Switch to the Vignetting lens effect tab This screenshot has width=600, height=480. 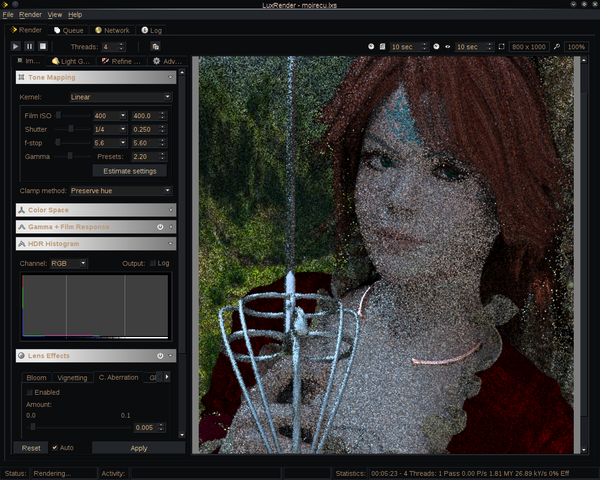point(72,378)
